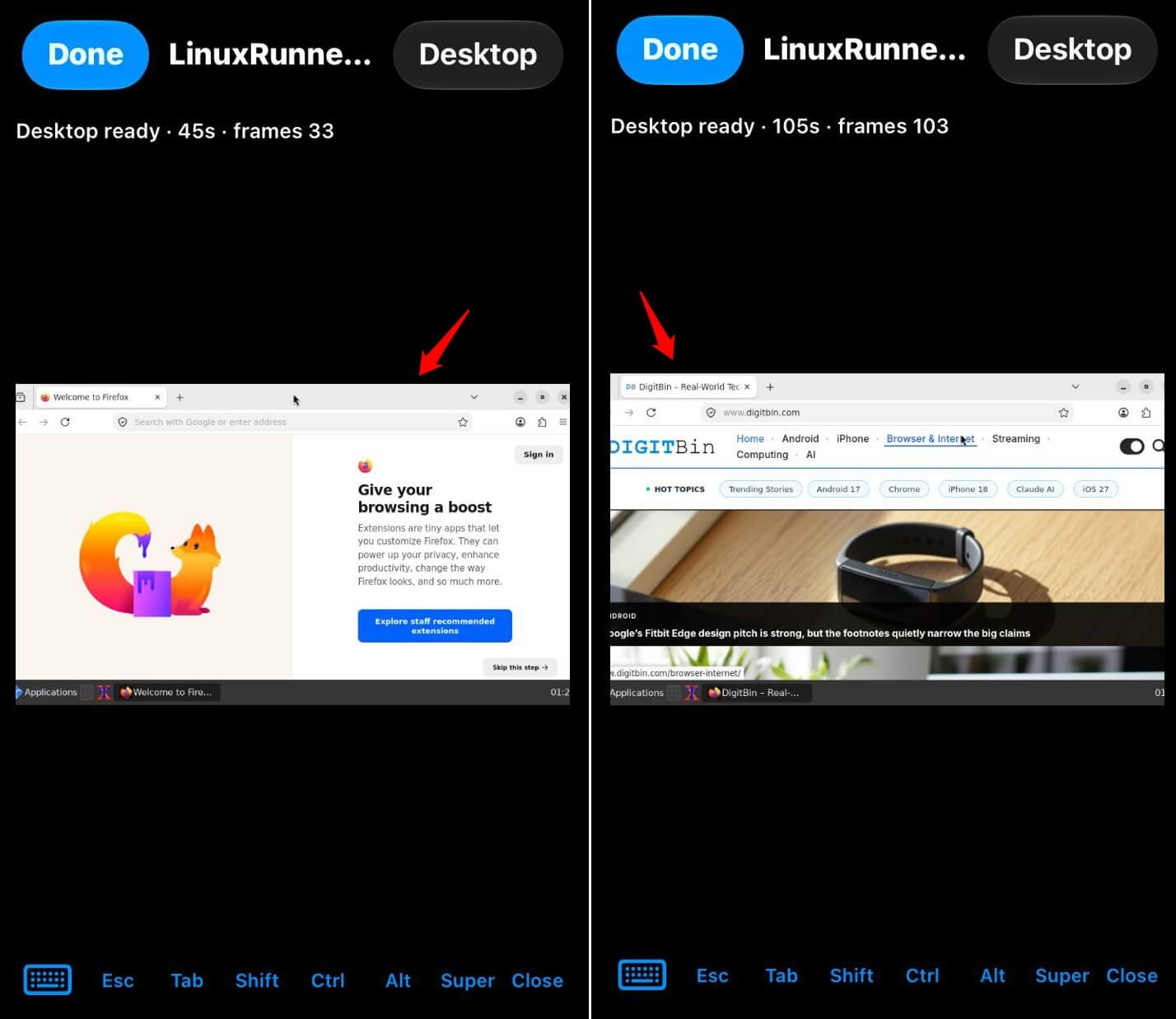1176x1019 pixels.
Task: Focus the Search with Google address bar
Action: click(292, 422)
